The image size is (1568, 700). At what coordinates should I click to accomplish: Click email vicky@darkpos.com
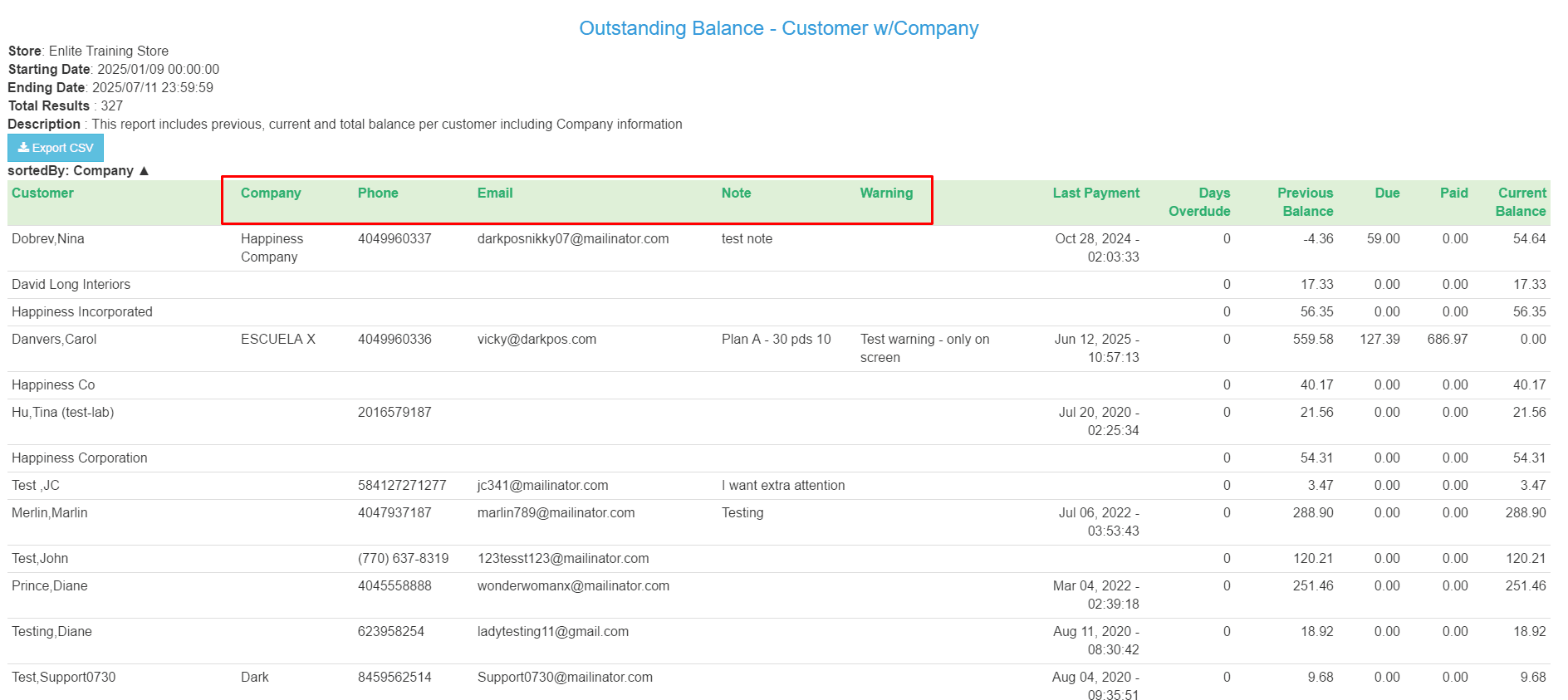(537, 339)
